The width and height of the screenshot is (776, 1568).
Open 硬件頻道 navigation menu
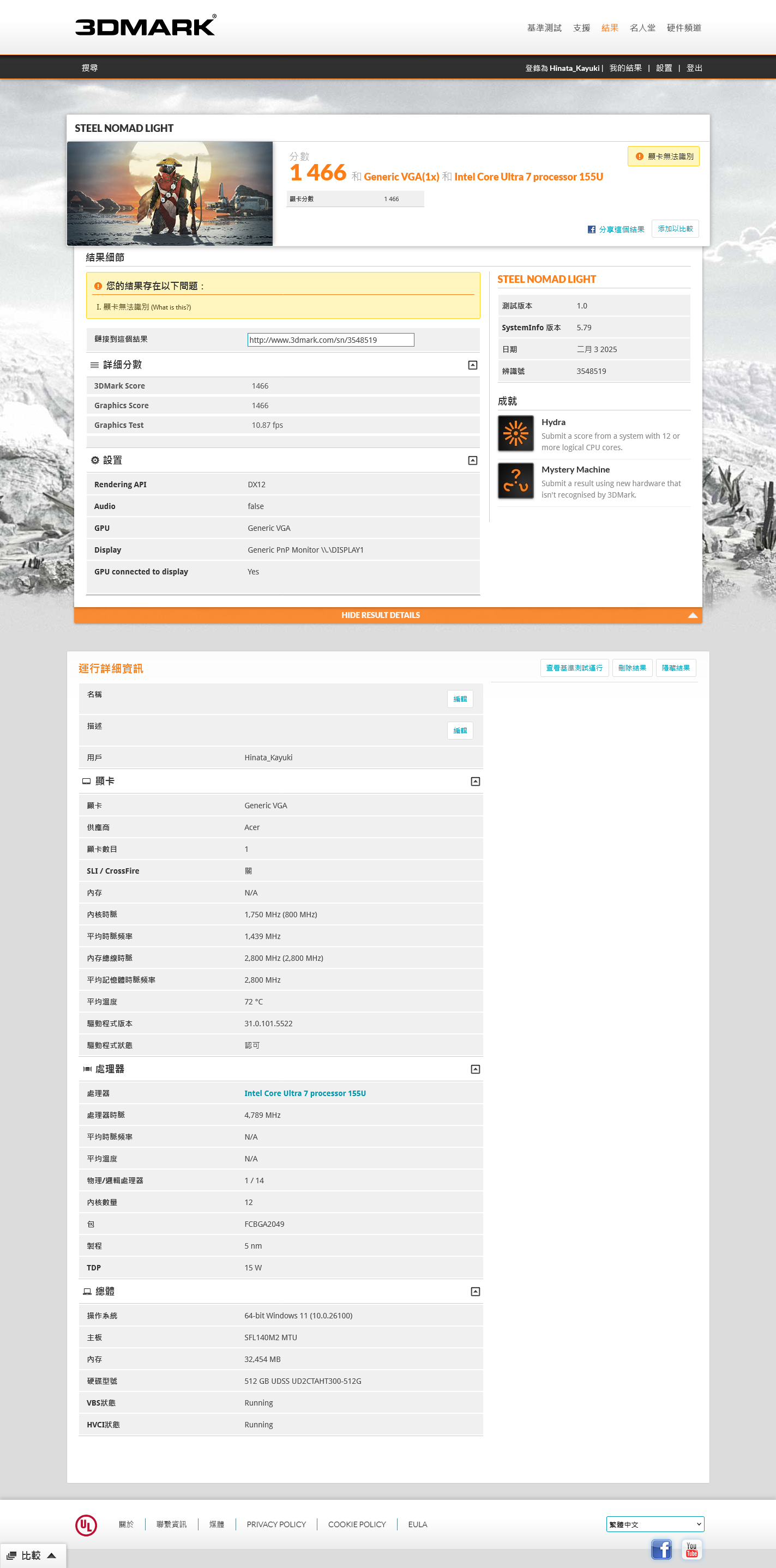[x=683, y=28]
